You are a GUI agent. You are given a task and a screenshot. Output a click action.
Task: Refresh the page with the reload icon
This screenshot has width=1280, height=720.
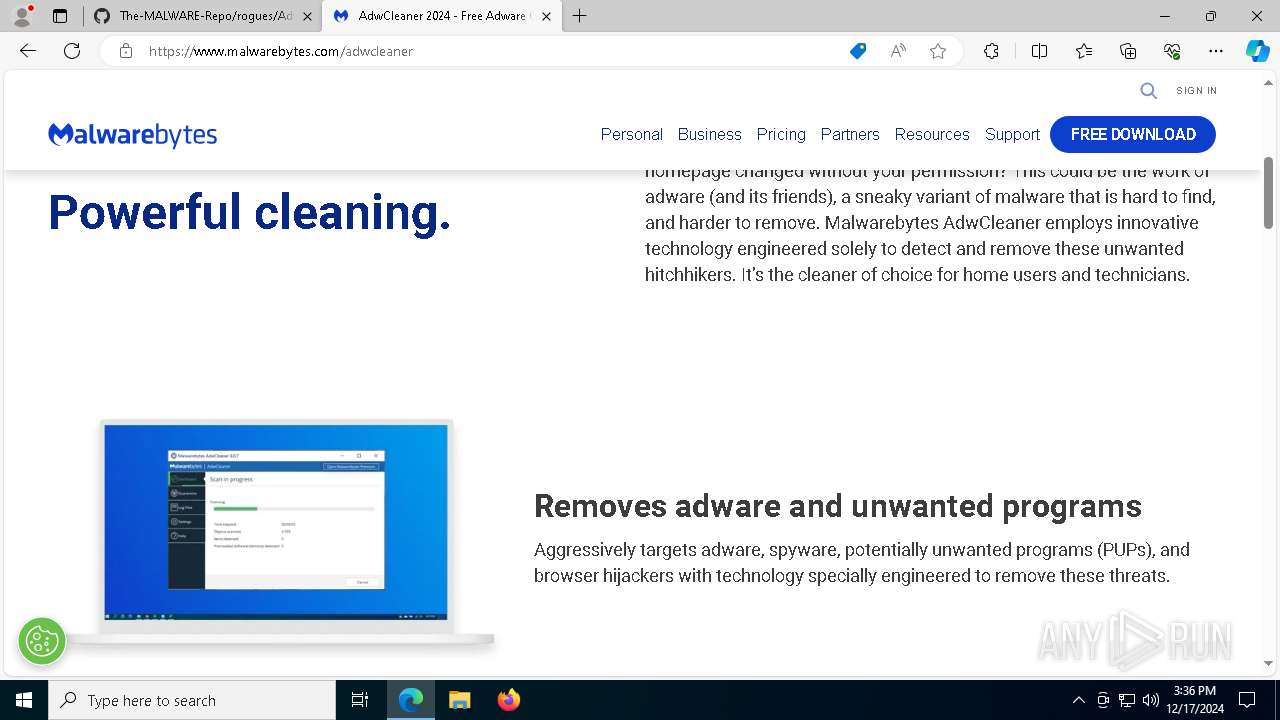(72, 51)
